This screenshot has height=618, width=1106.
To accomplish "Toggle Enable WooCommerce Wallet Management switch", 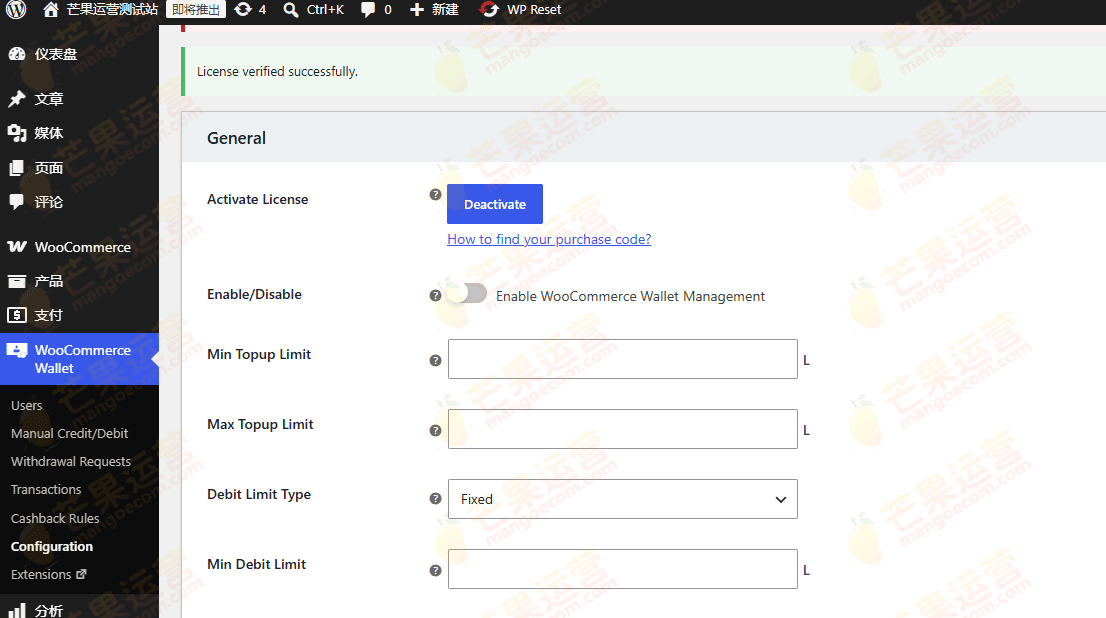I will pyautogui.click(x=467, y=293).
